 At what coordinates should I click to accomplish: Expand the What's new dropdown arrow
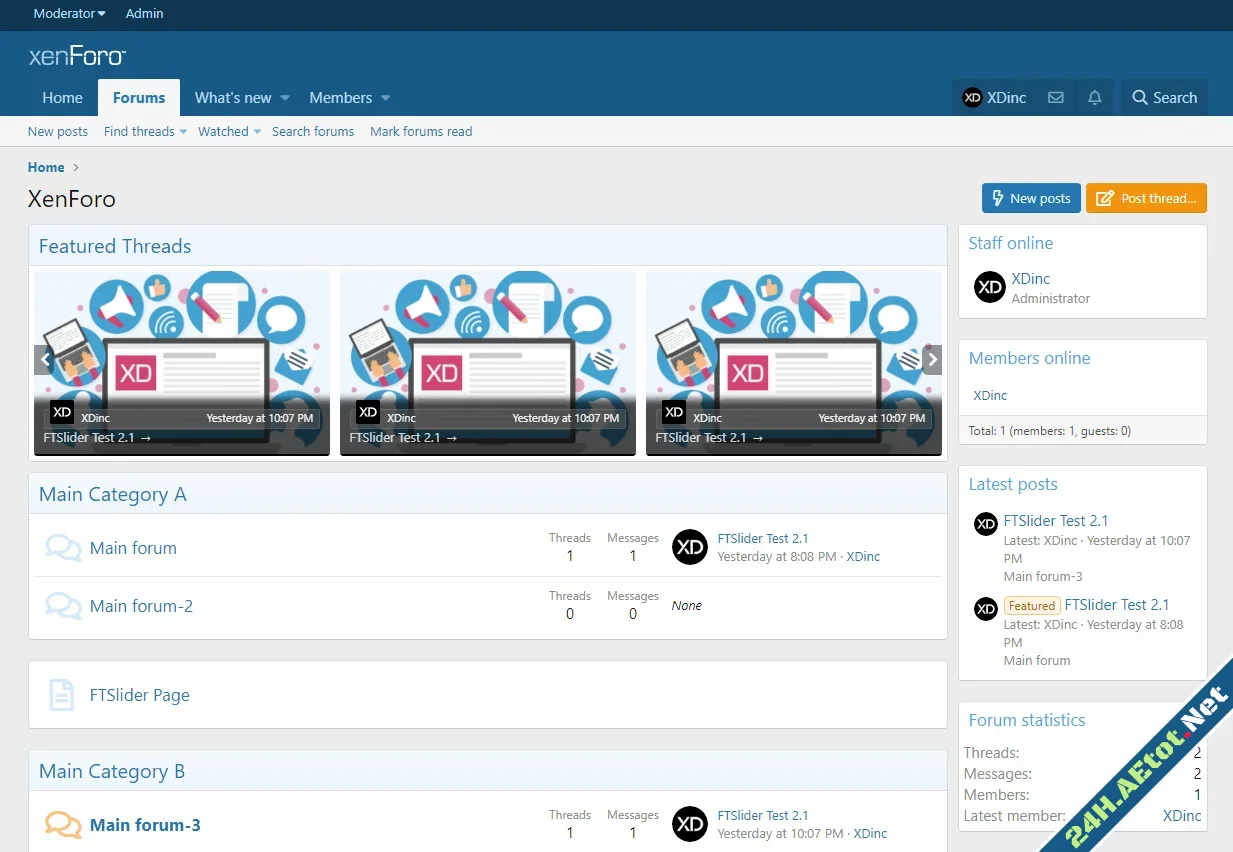click(285, 98)
